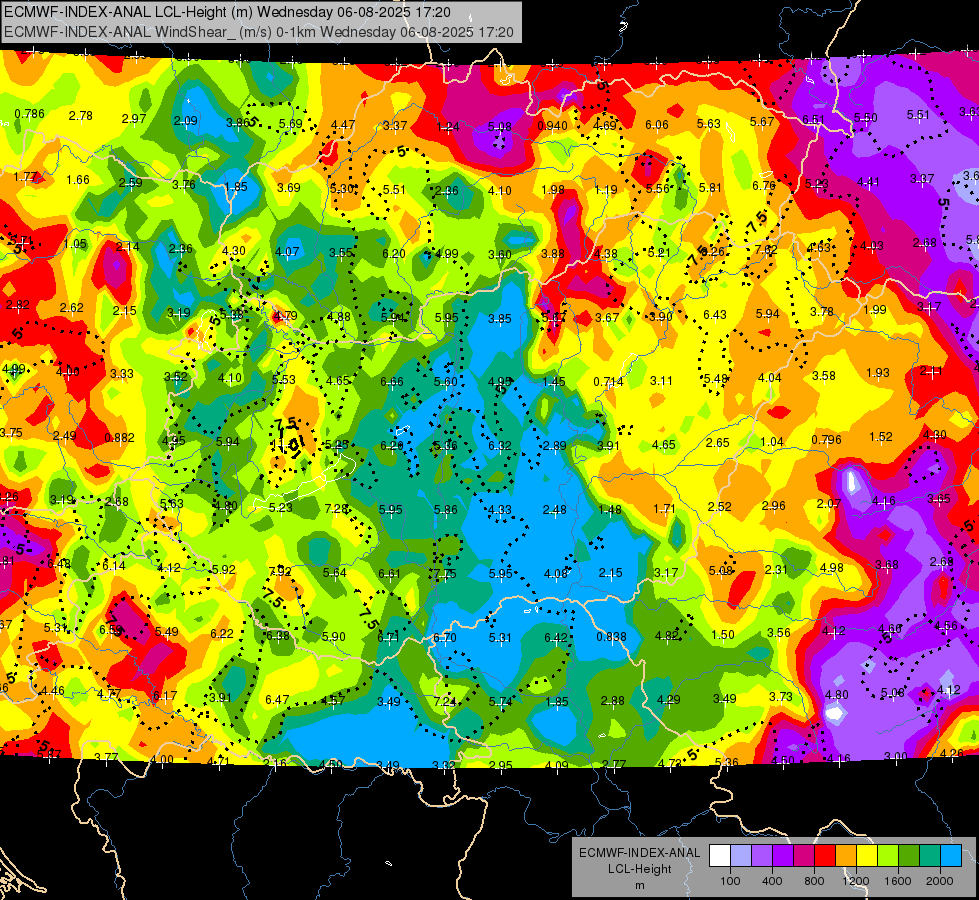Viewport: 979px width, 900px height.
Task: Click the wind shear value '6.76'
Action: [x=764, y=185]
